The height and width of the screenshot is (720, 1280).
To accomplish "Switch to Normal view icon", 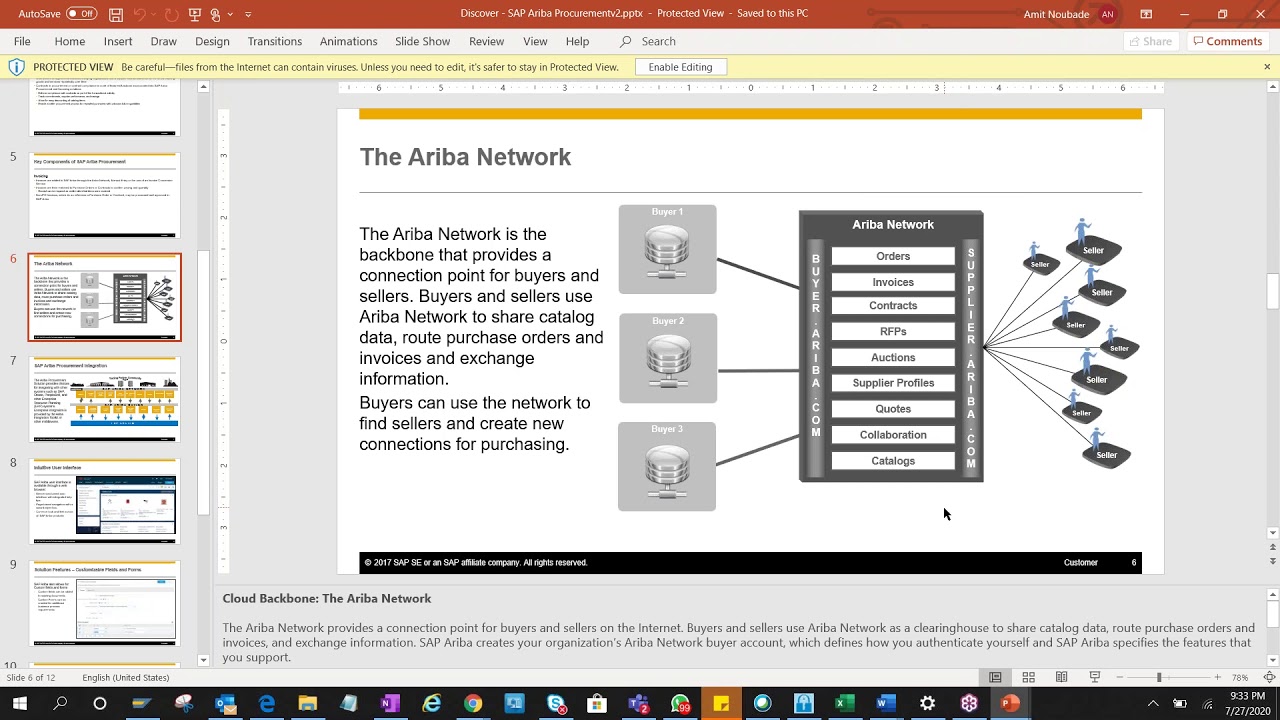I will pyautogui.click(x=995, y=677).
